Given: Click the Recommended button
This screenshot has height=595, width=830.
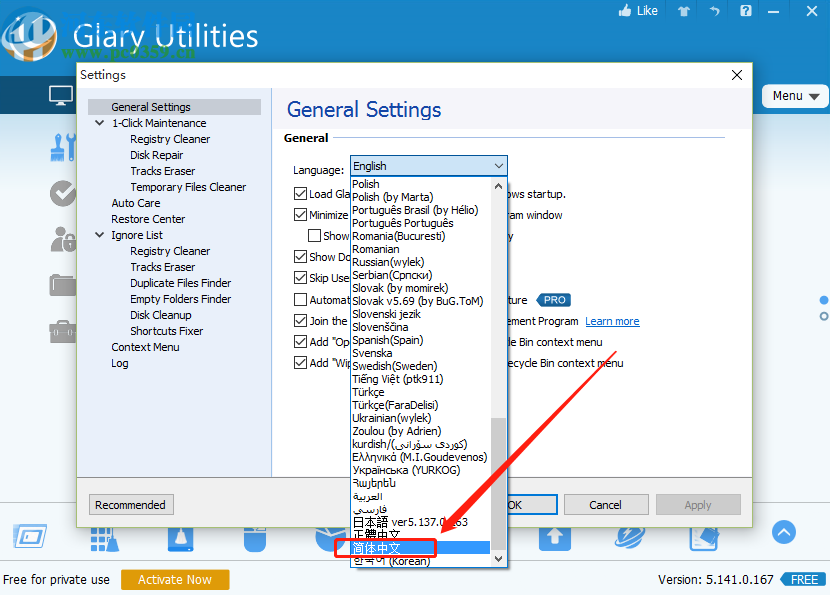Looking at the screenshot, I should coord(131,505).
